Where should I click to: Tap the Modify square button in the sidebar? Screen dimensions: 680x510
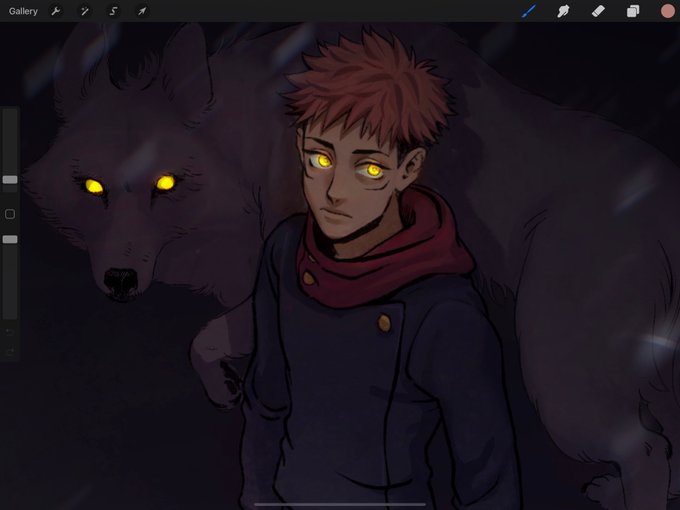[10, 214]
